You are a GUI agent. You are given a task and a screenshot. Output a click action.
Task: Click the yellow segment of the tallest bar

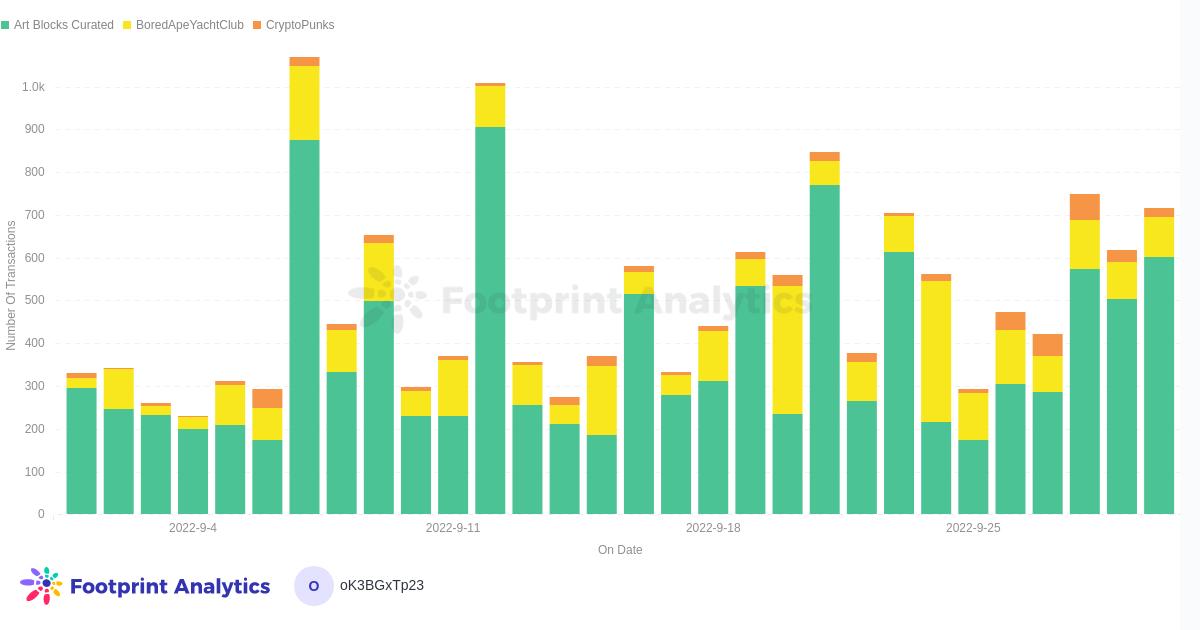click(x=304, y=103)
